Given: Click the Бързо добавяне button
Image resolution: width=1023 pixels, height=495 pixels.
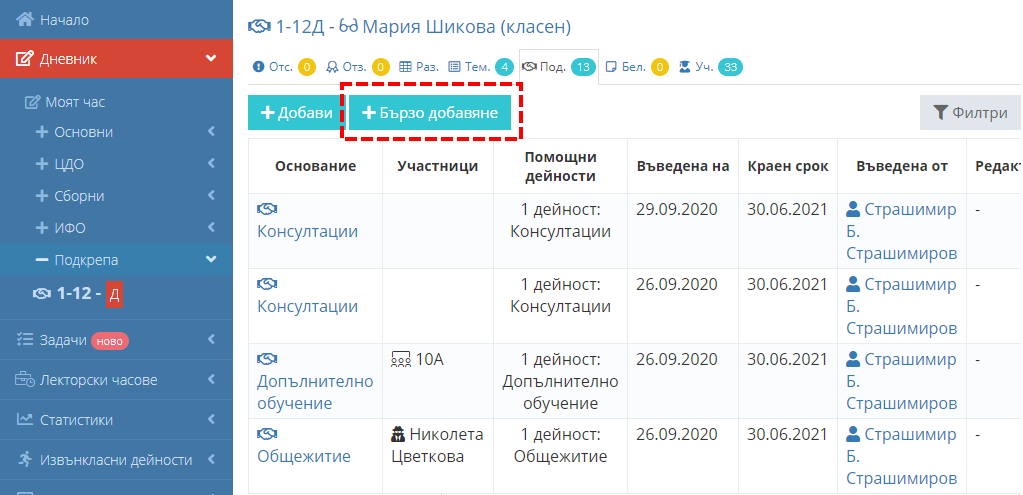Looking at the screenshot, I should coord(430,113).
